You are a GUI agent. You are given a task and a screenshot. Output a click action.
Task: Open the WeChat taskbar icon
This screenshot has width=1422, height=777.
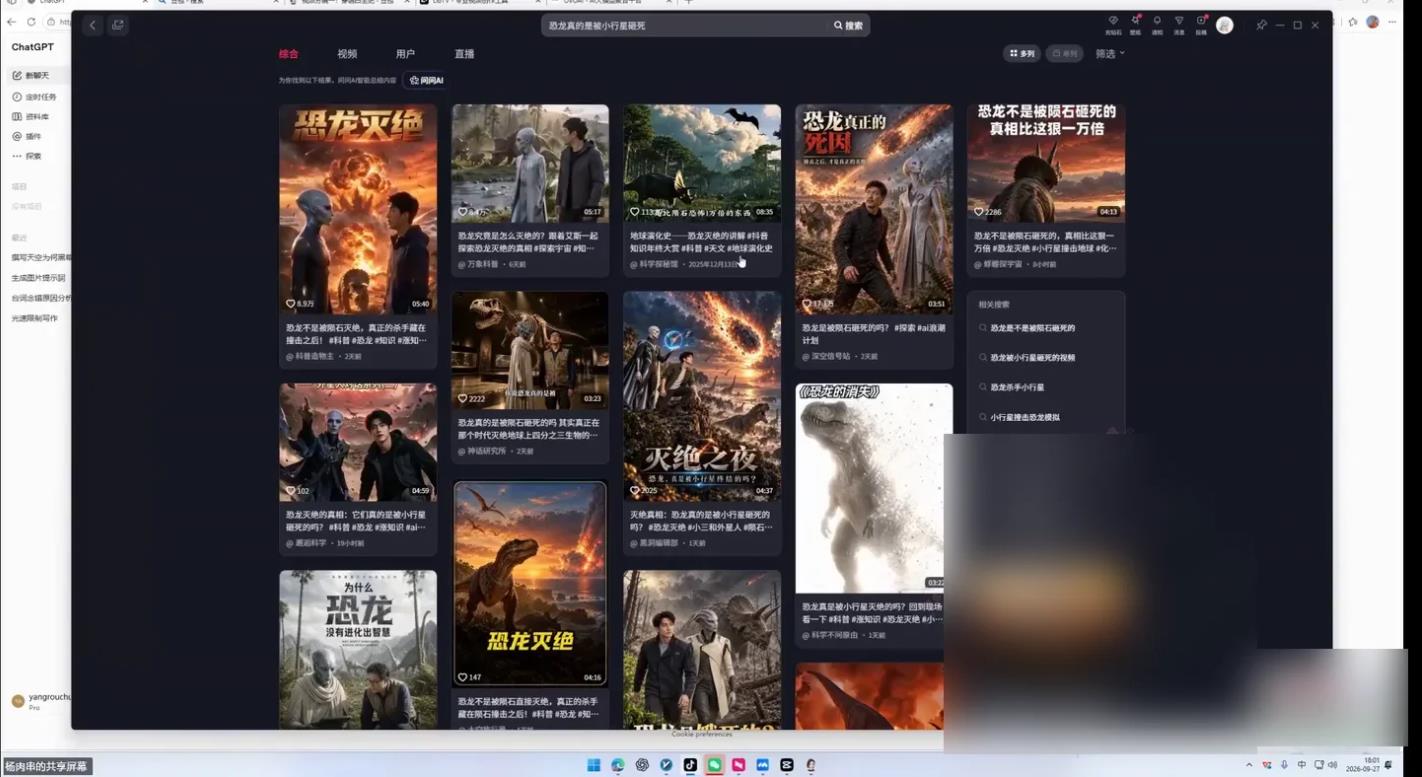[x=714, y=765]
